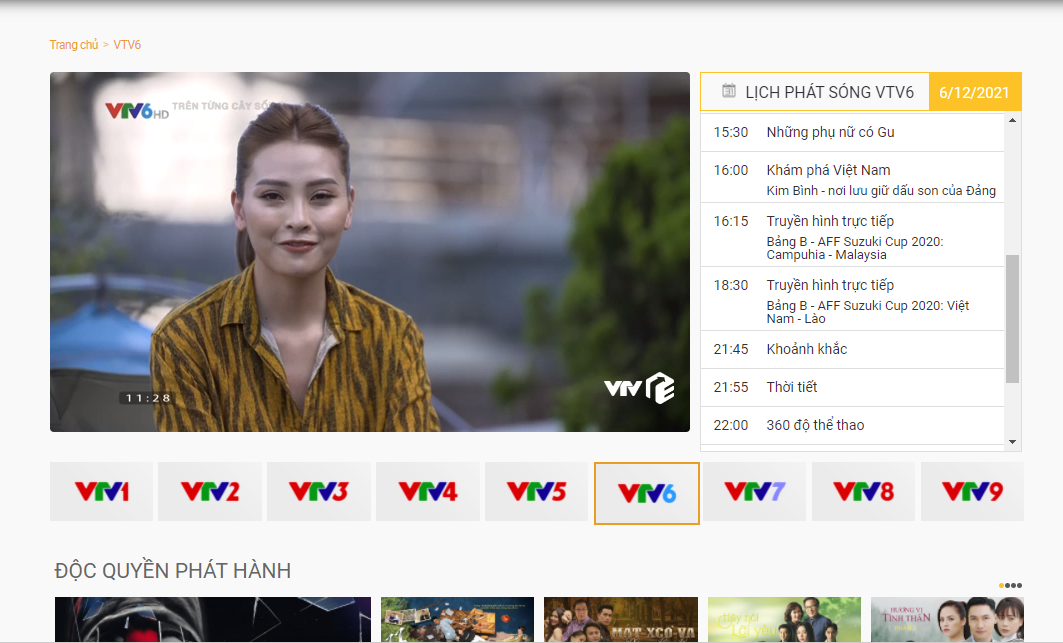This screenshot has height=643, width=1063.
Task: Open the Mát-xcơ-va show thumbnail
Action: coord(621,619)
